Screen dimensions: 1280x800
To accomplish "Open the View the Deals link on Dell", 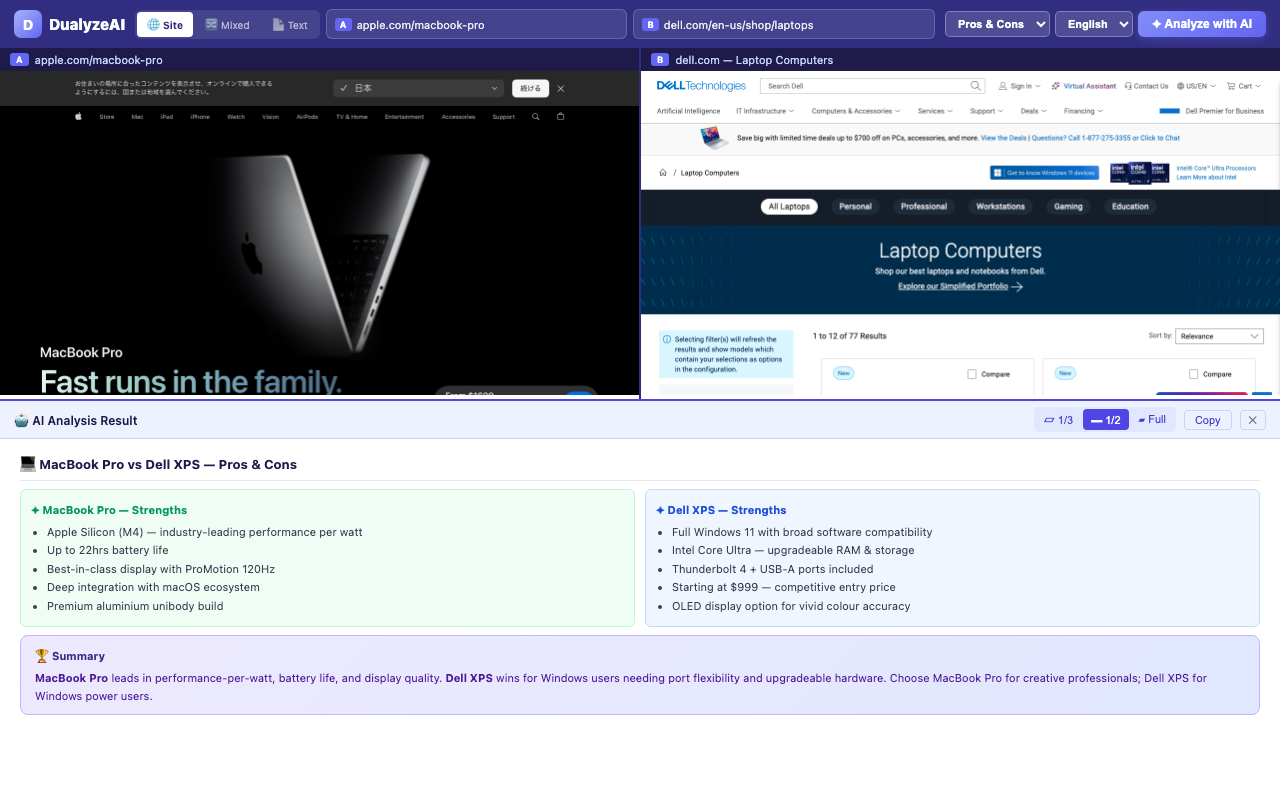I will click(x=1003, y=138).
